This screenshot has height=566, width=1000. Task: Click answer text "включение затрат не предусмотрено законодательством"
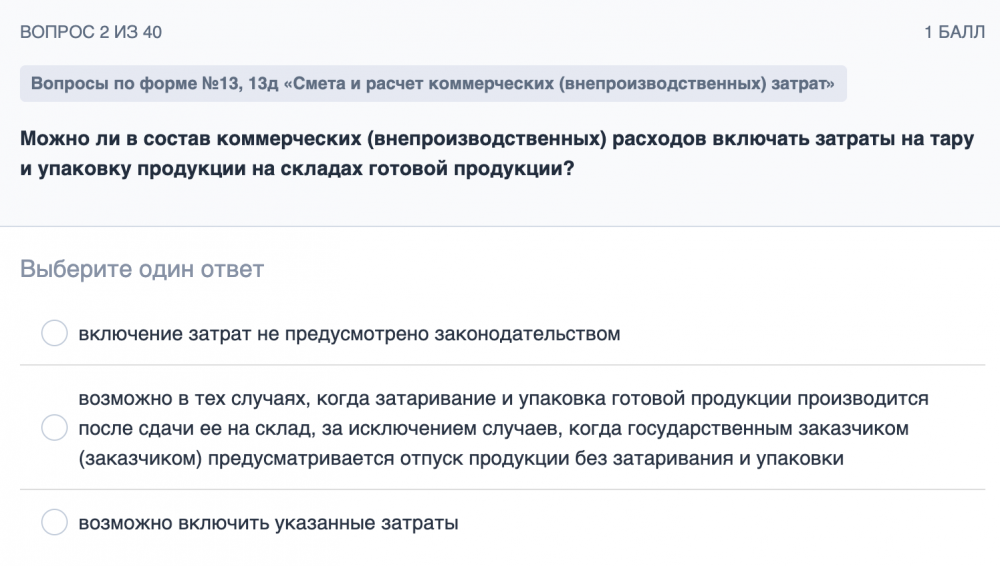[x=349, y=334]
